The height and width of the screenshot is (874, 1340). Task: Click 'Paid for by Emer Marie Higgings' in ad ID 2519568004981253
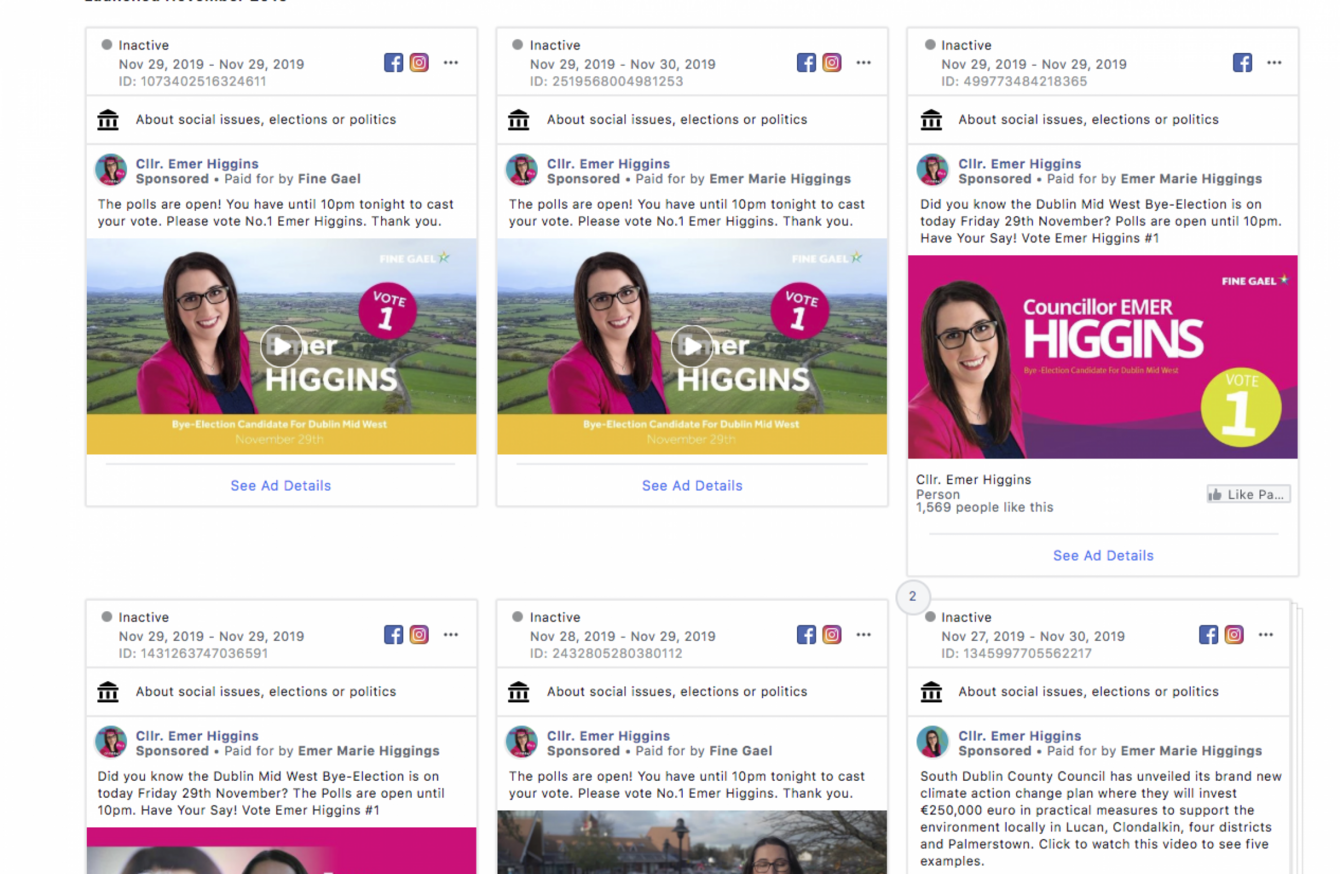pyautogui.click(x=743, y=179)
